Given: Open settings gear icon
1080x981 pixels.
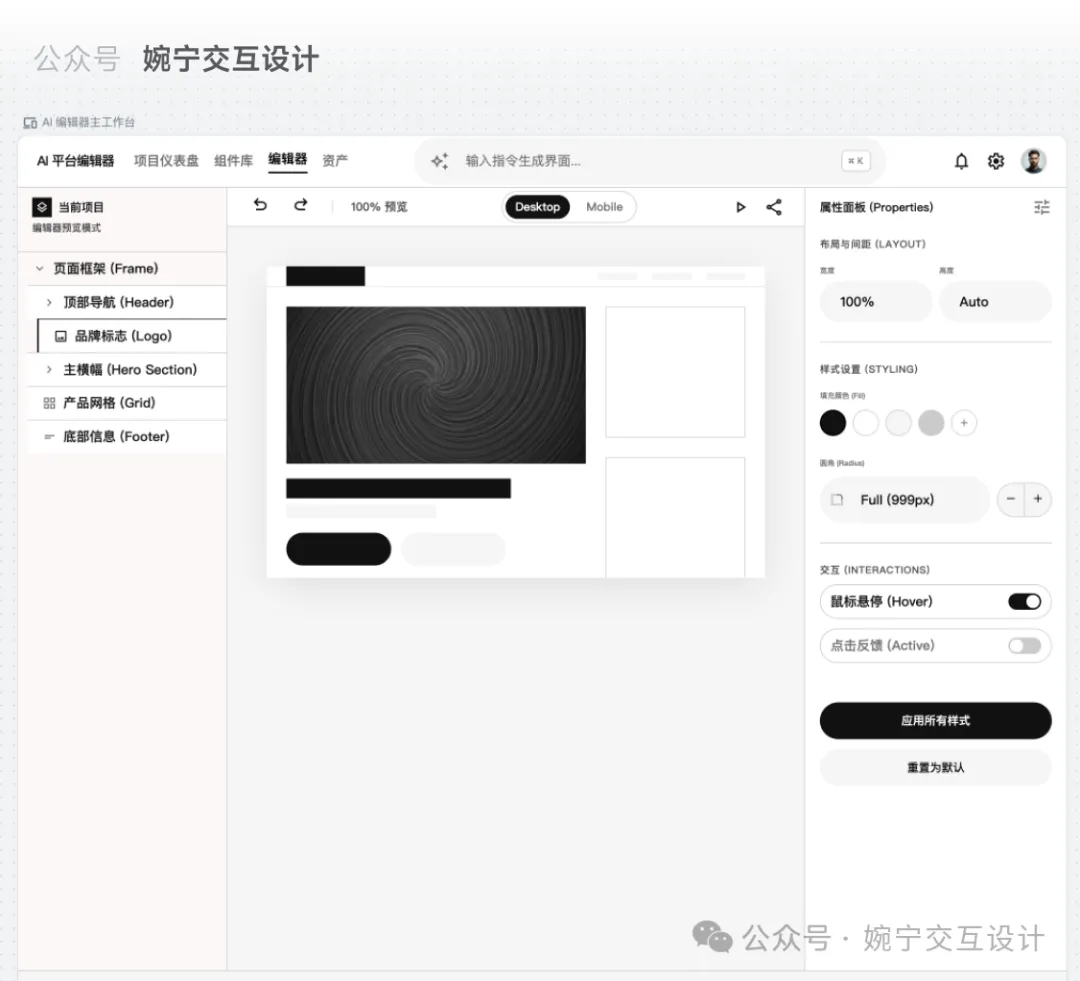Looking at the screenshot, I should pos(995,161).
